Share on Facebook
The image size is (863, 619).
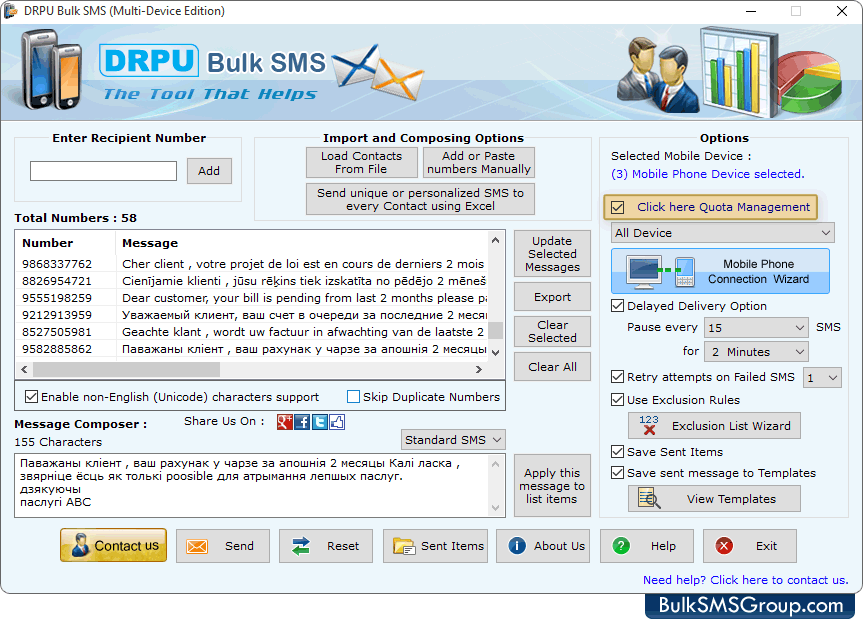(301, 422)
